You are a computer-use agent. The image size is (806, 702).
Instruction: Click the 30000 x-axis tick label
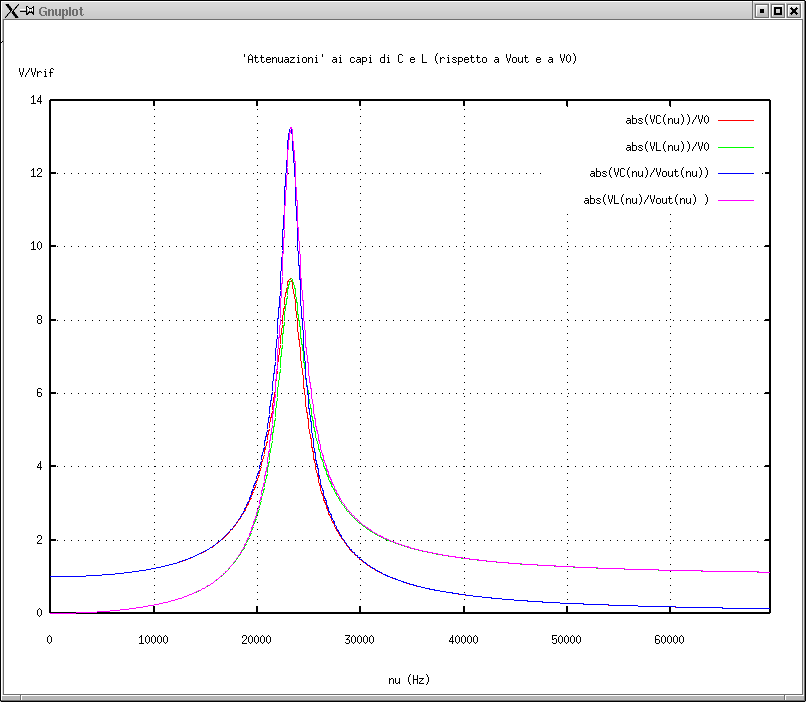coord(359,639)
